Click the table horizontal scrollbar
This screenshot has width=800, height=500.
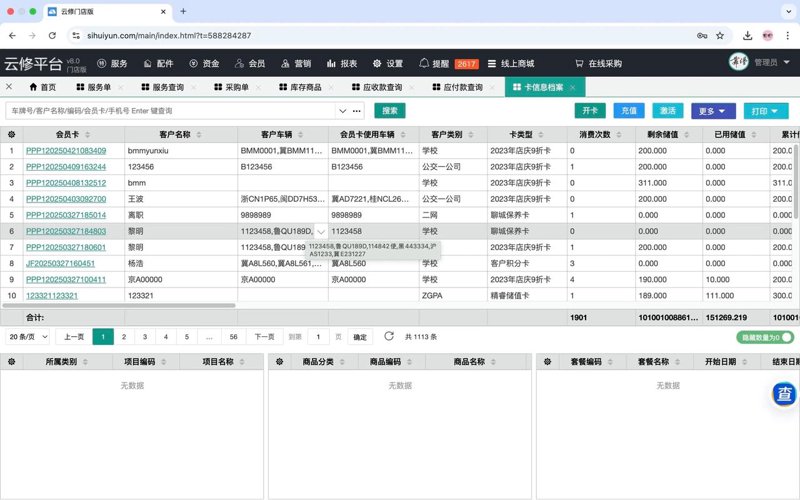pos(119,306)
